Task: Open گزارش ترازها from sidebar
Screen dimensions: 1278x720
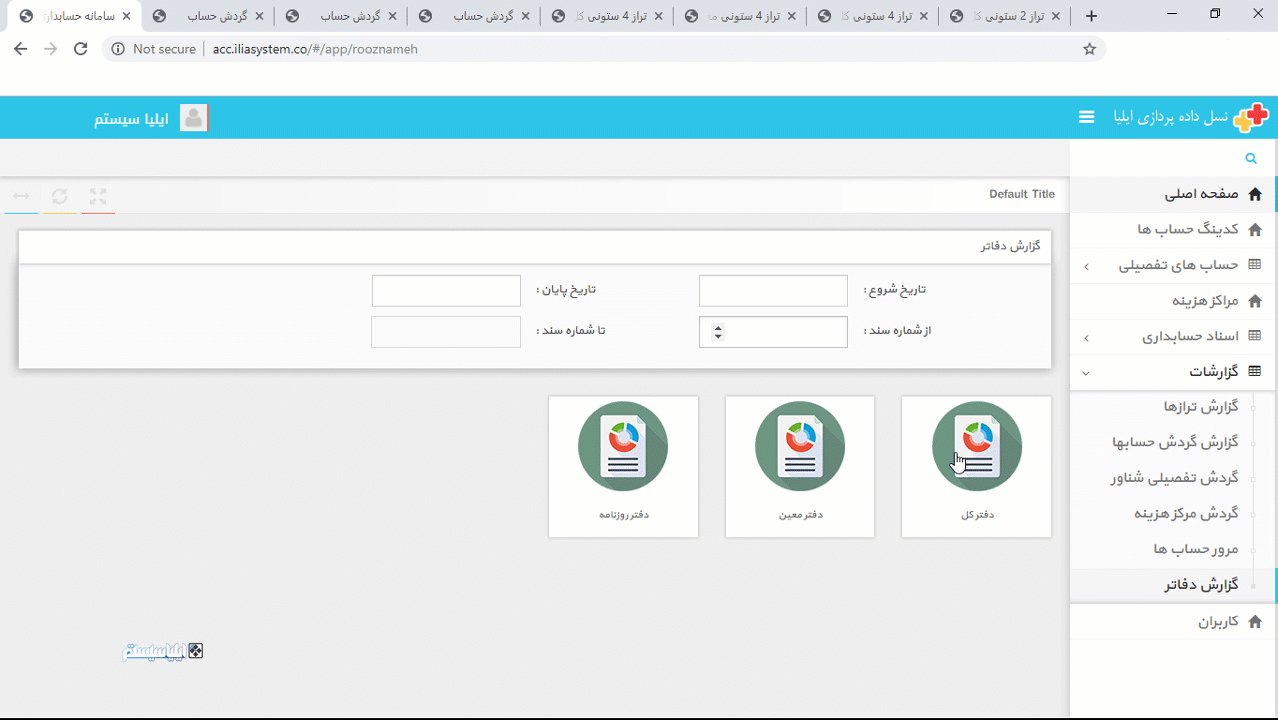Action: point(1200,406)
